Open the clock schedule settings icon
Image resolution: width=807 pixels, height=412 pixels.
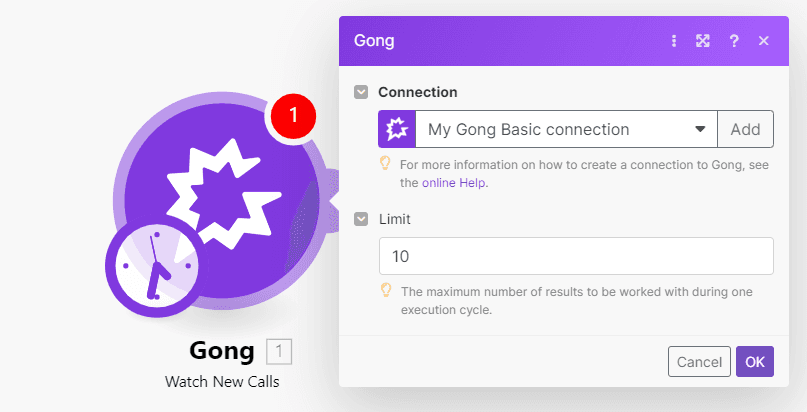[152, 266]
